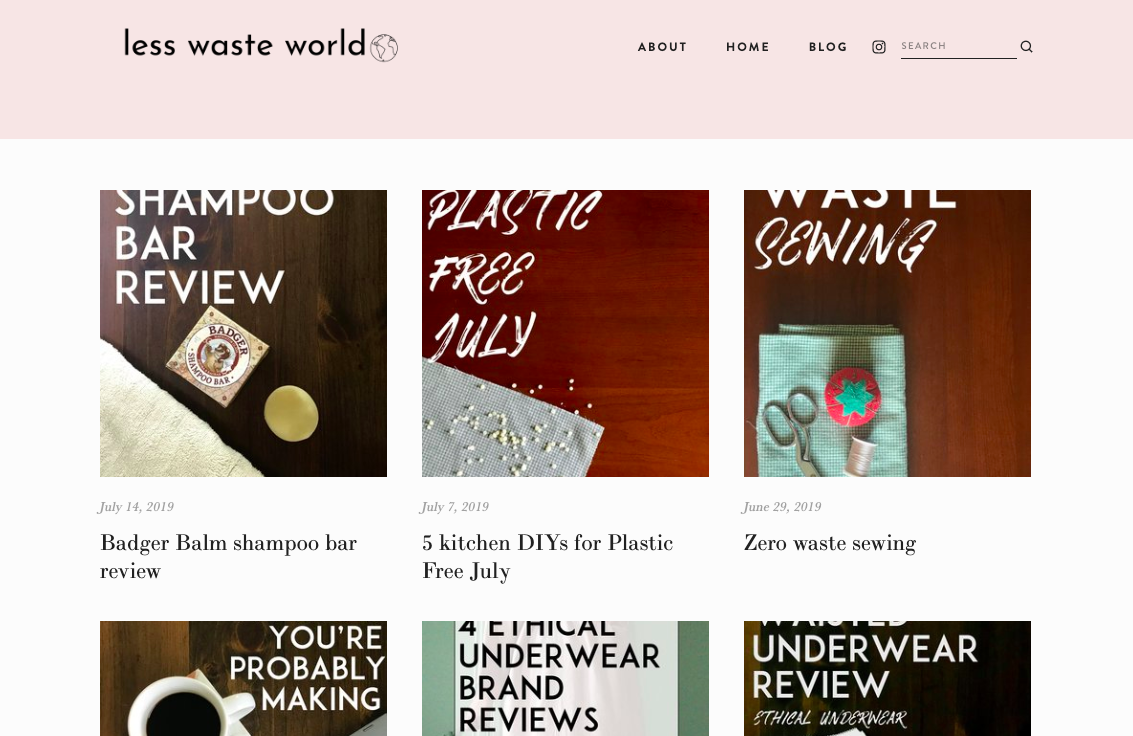Click the July 7, 2019 date
Screen dimensions: 1133x736
coord(455,507)
